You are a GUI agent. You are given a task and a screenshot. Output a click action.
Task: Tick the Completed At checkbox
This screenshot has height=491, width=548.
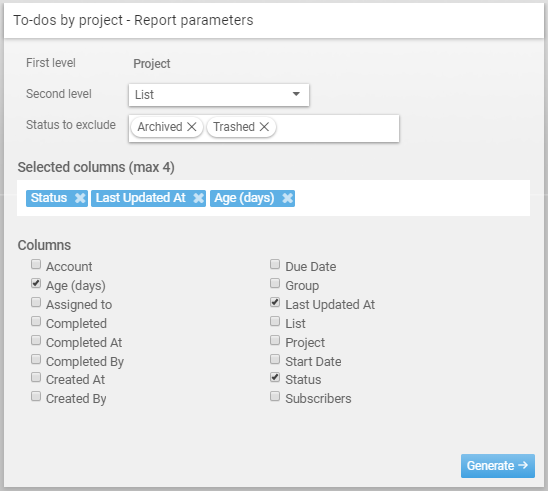tap(36, 340)
